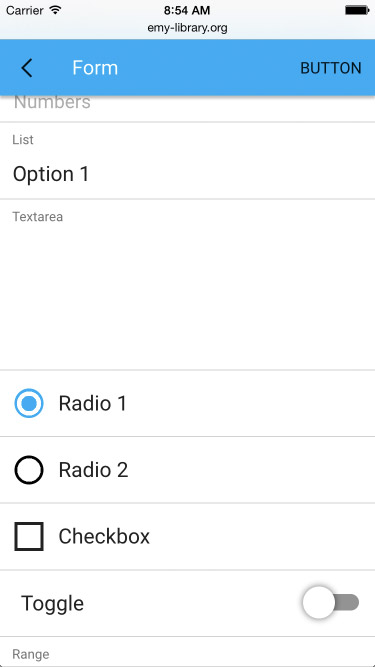Click the BUTTON in the top bar
The height and width of the screenshot is (667, 375).
331,68
